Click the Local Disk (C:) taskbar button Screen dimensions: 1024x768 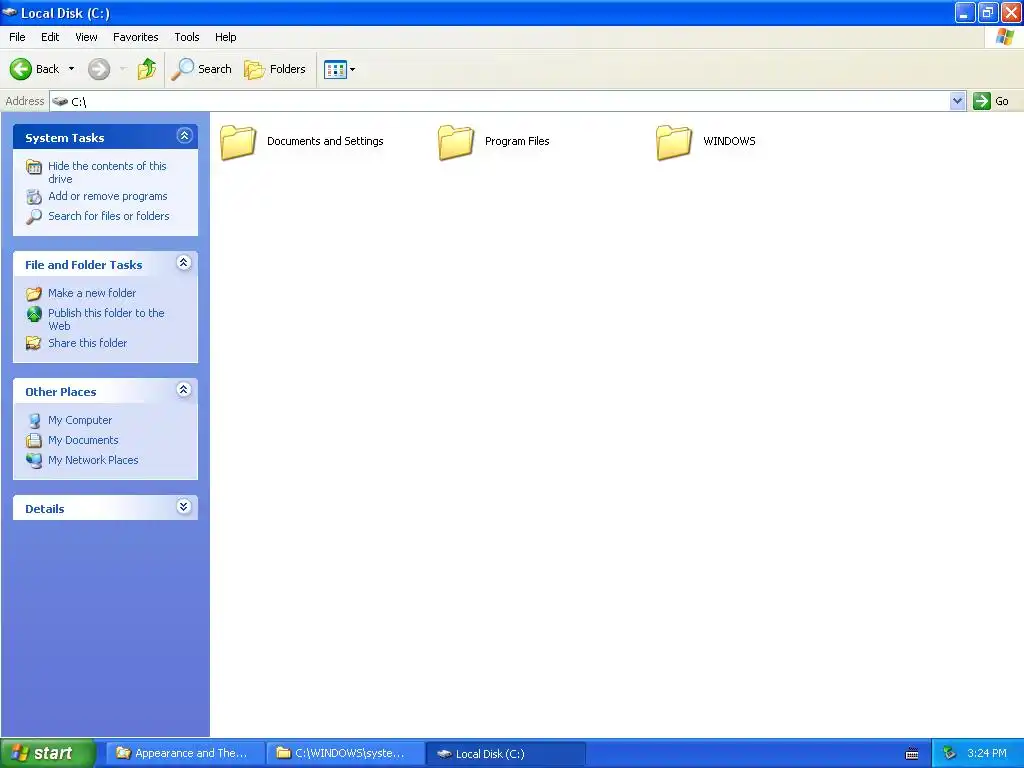tap(504, 754)
